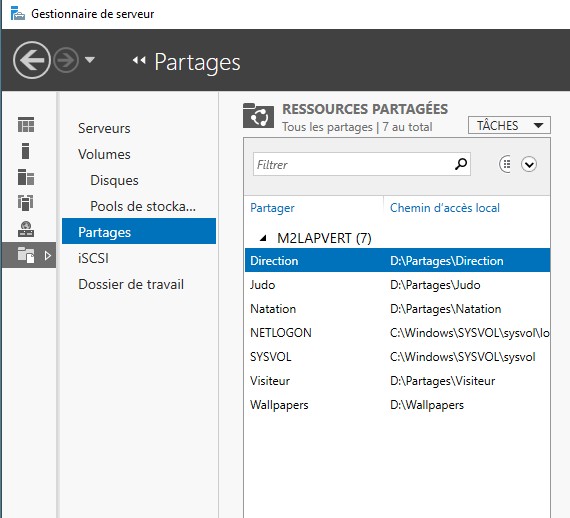Select the Partages navigation item
Screen dimensions: 570x518
tap(139, 231)
